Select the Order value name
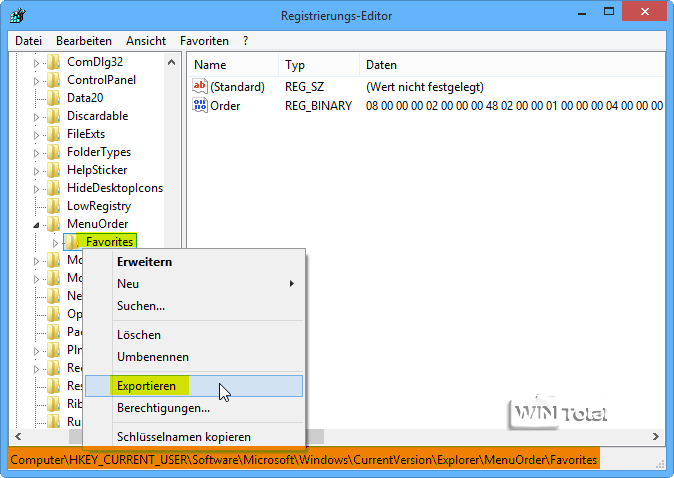The image size is (674, 478). click(225, 106)
